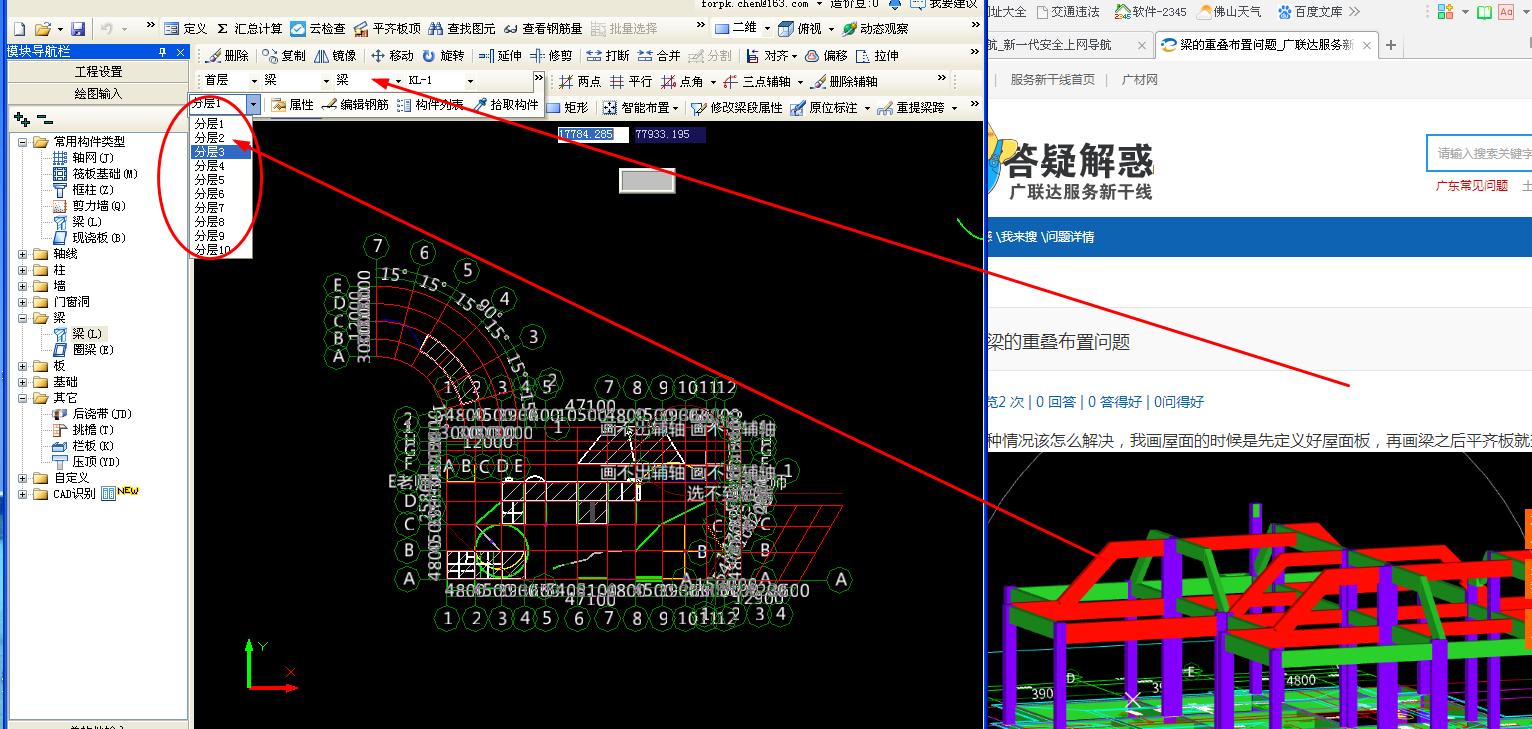Open 智能布置 smart layout dropdown

(x=642, y=108)
